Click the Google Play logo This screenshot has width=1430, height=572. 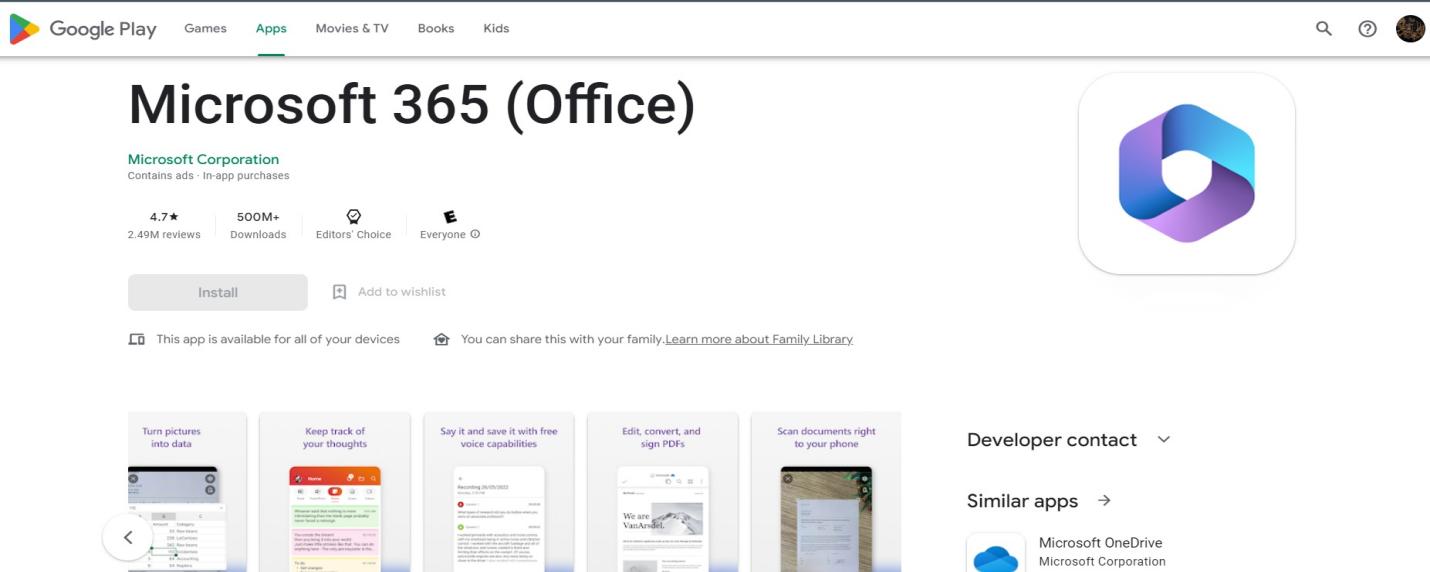pyautogui.click(x=83, y=29)
